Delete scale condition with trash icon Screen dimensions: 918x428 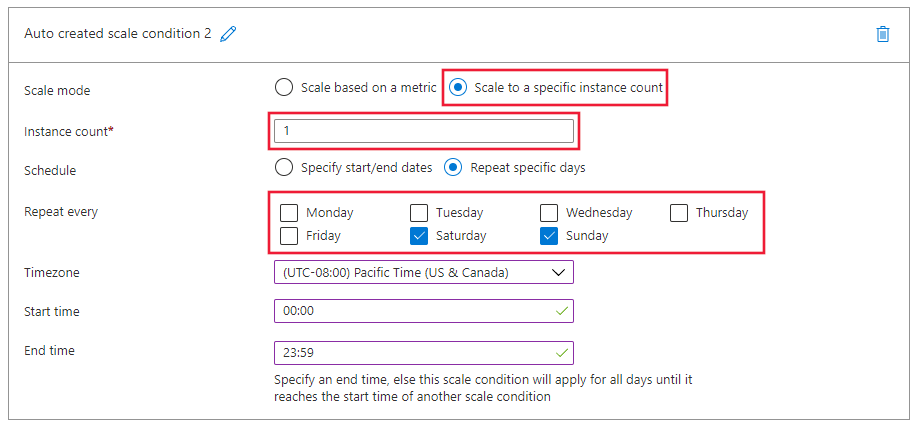coord(883,34)
